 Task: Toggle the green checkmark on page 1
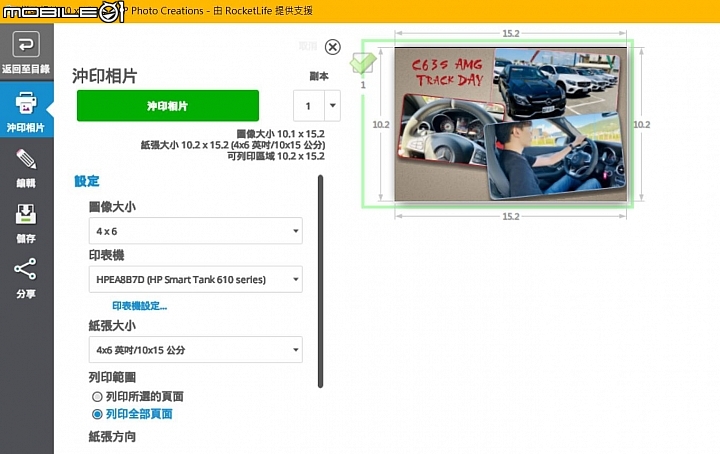click(363, 63)
